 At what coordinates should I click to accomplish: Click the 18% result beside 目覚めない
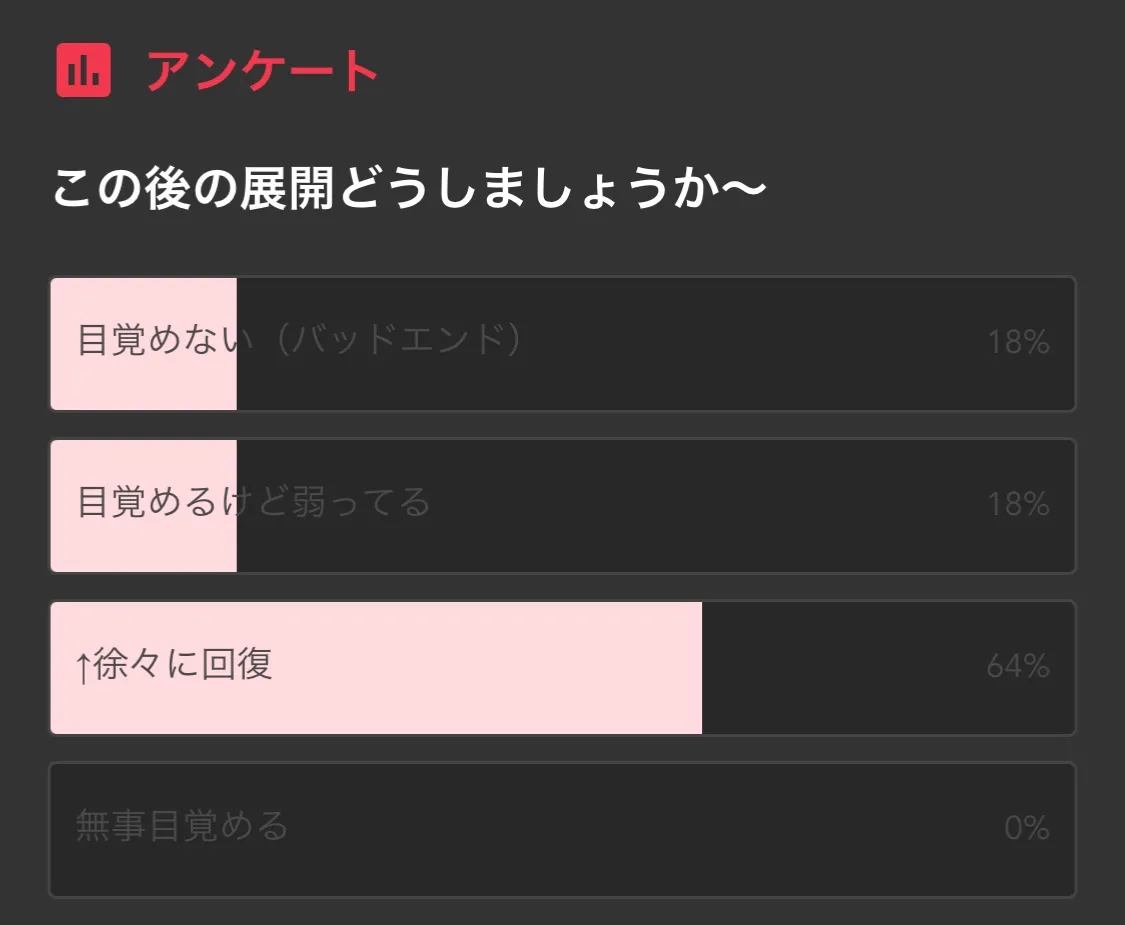point(1017,343)
